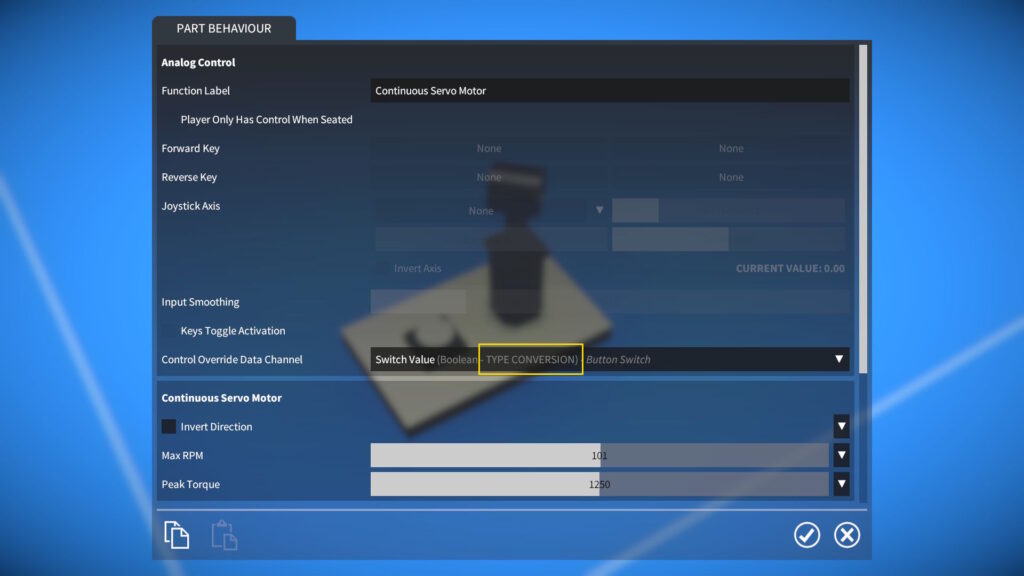Image resolution: width=1024 pixels, height=576 pixels.
Task: Enable Keys Toggle Activation
Action: 170,331
